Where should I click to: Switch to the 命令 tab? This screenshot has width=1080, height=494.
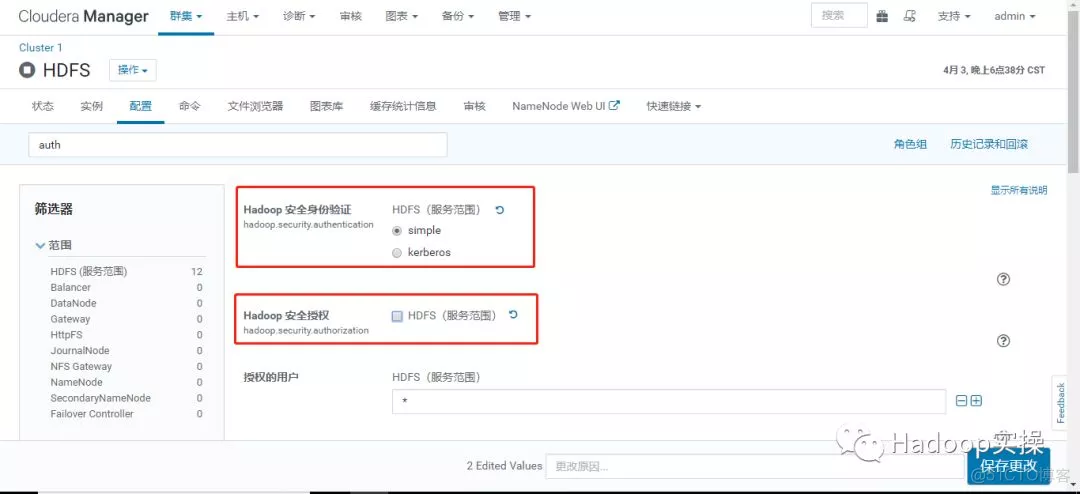(189, 106)
